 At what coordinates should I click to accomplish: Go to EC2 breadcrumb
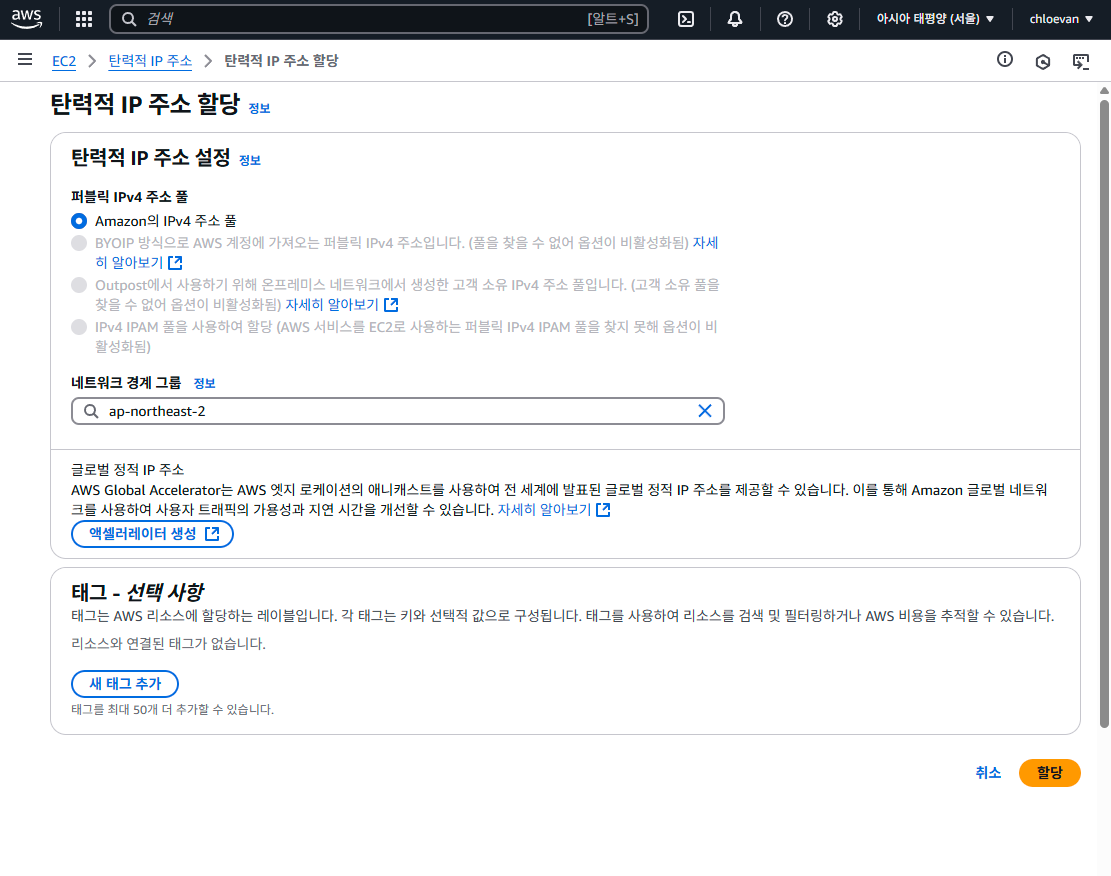pyautogui.click(x=64, y=61)
